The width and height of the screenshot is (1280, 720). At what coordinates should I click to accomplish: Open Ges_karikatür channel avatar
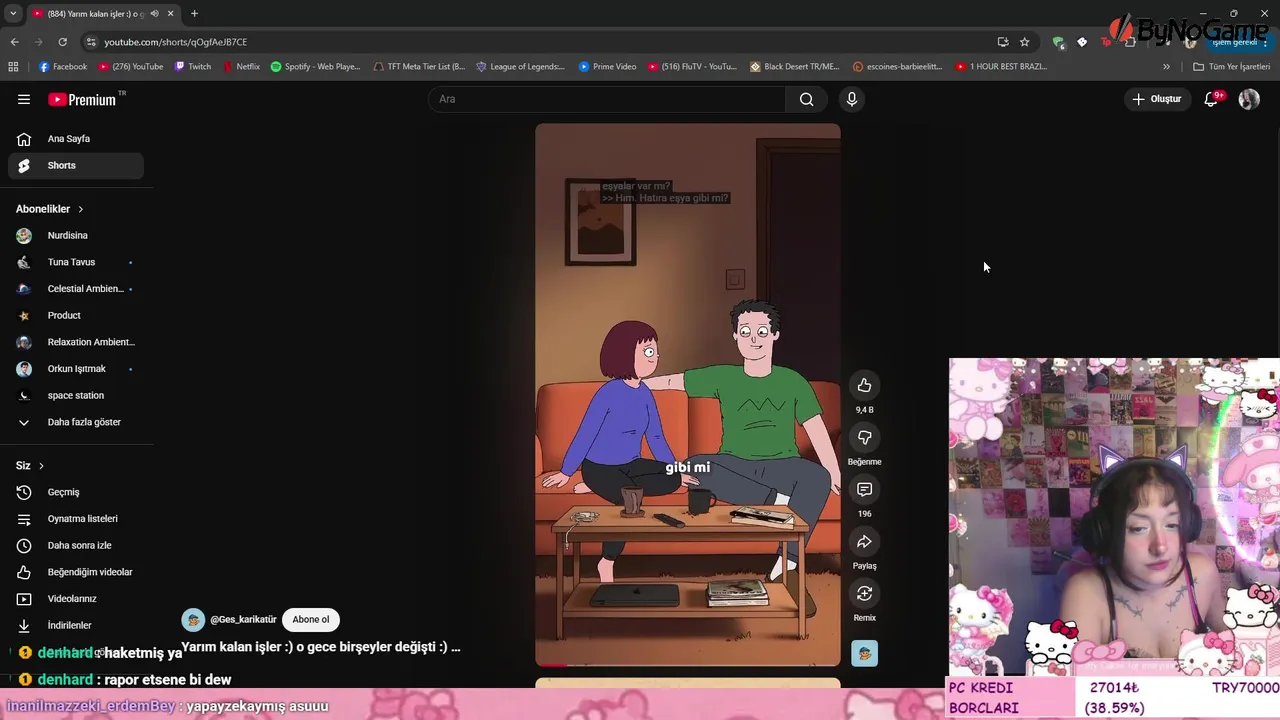click(x=193, y=620)
